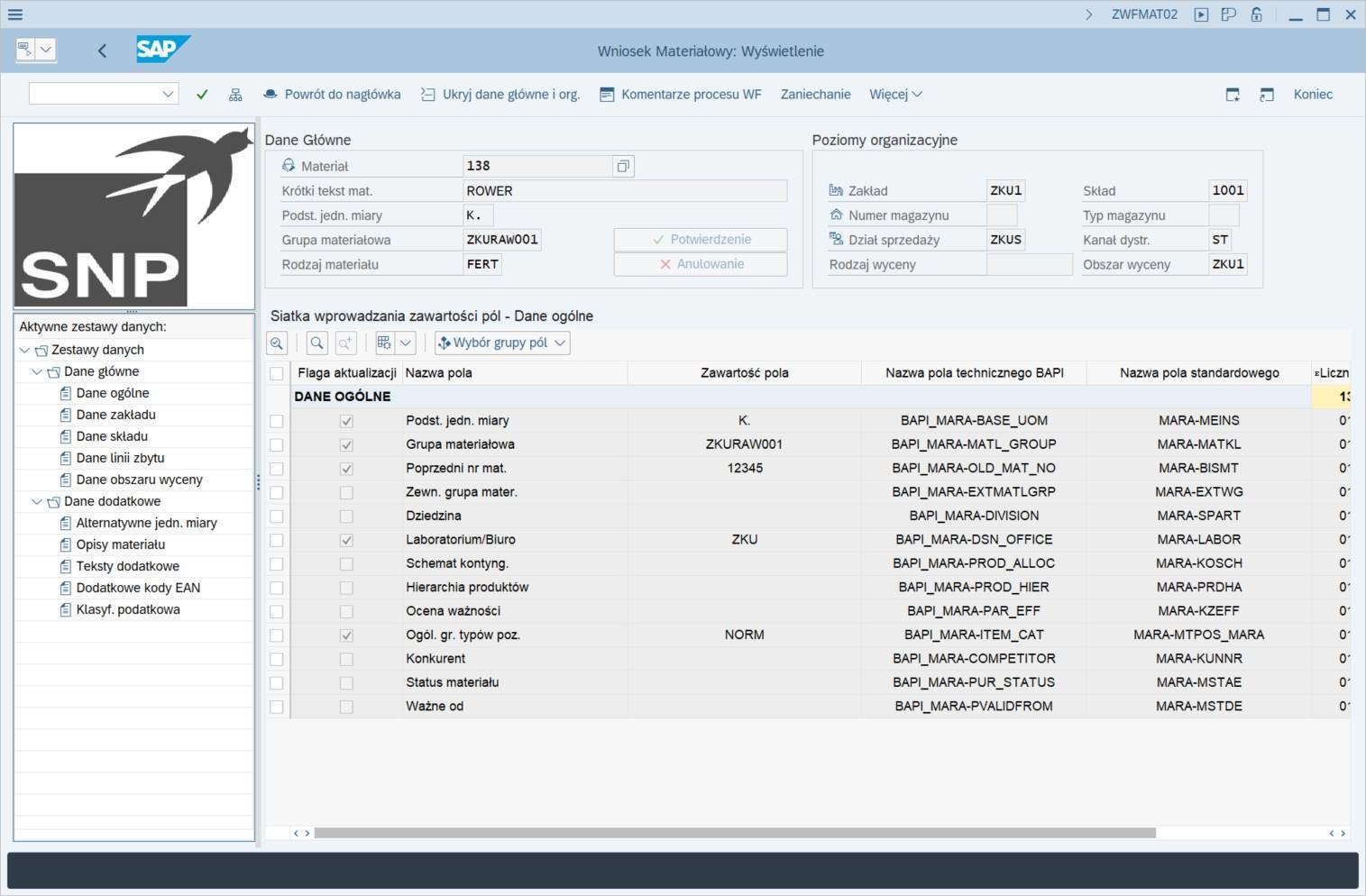Open the hamburger menu icon at top left

(x=15, y=14)
